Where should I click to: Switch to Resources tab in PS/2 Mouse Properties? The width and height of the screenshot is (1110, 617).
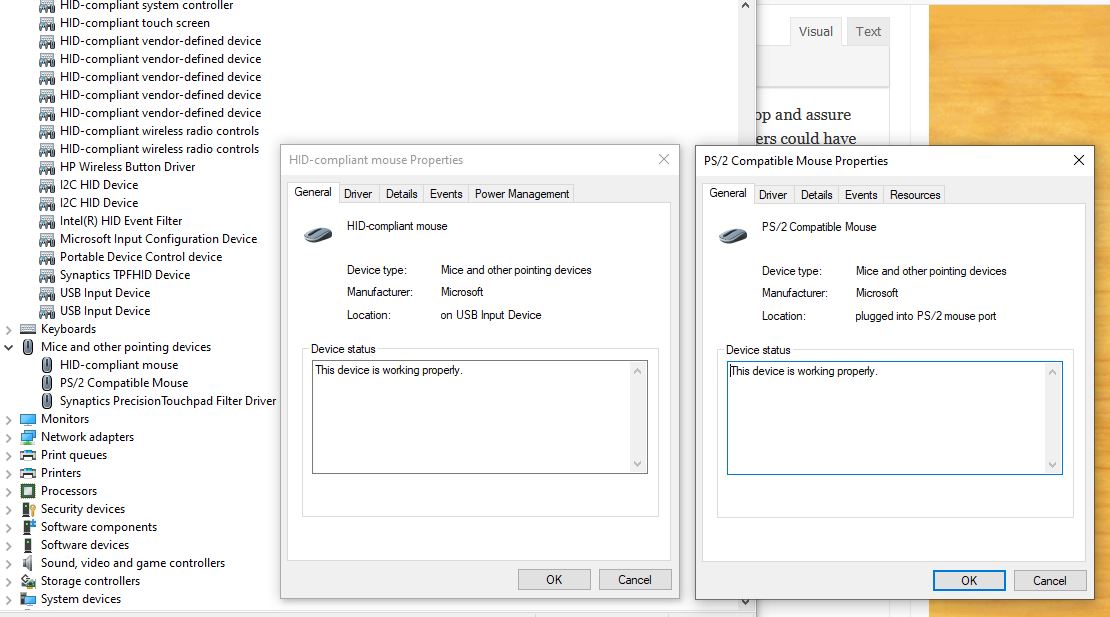[914, 195]
